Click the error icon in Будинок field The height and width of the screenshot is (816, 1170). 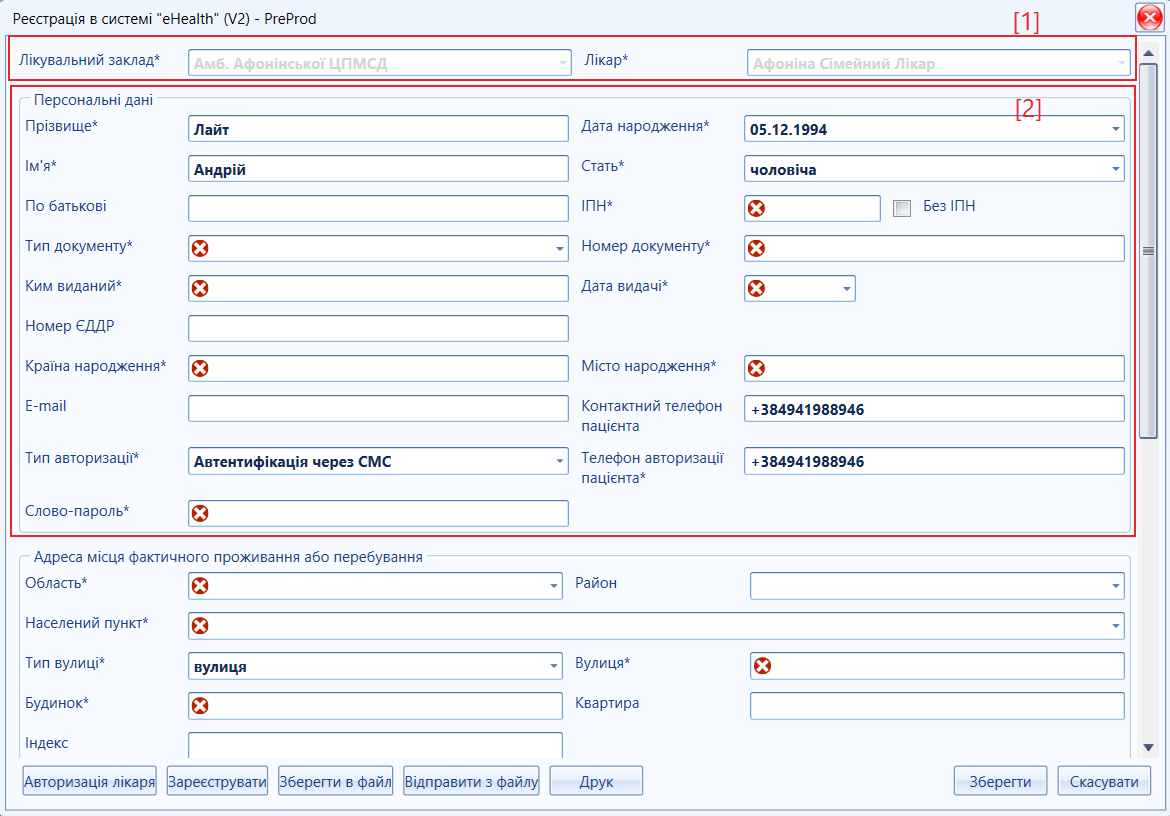tap(200, 706)
